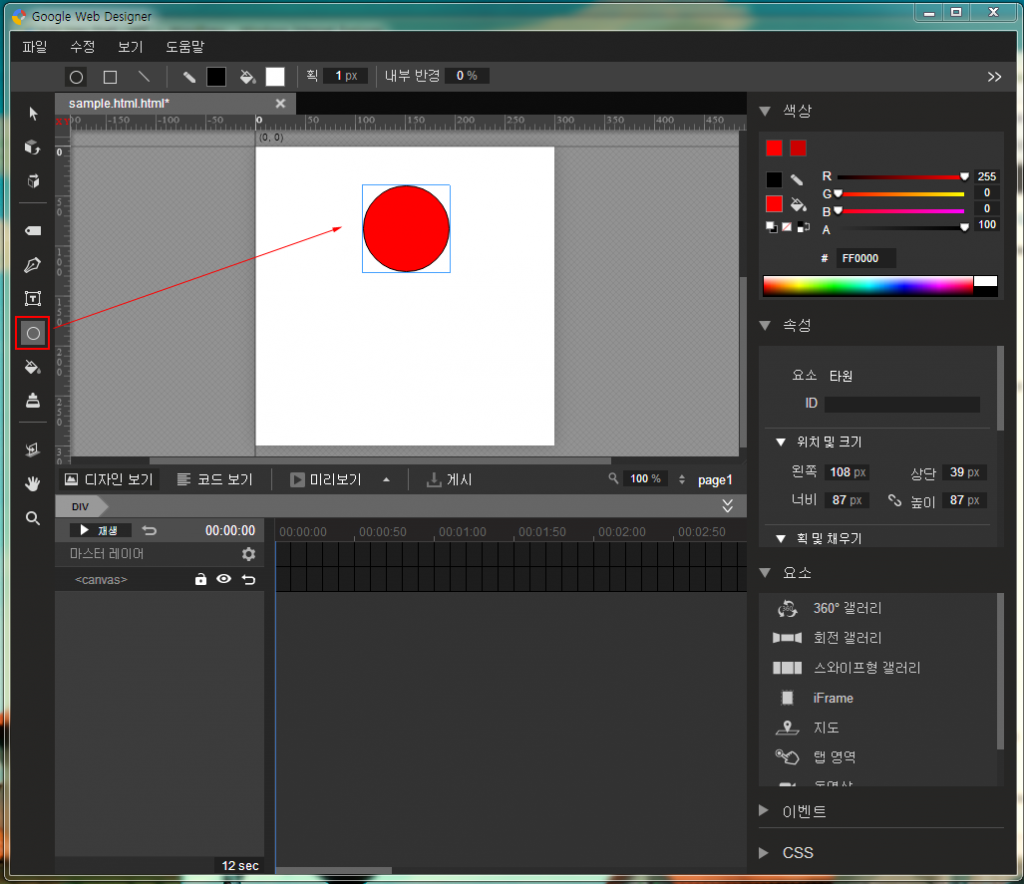Expand the CSS panel
Screen dimensions: 1024x884
[x=764, y=853]
